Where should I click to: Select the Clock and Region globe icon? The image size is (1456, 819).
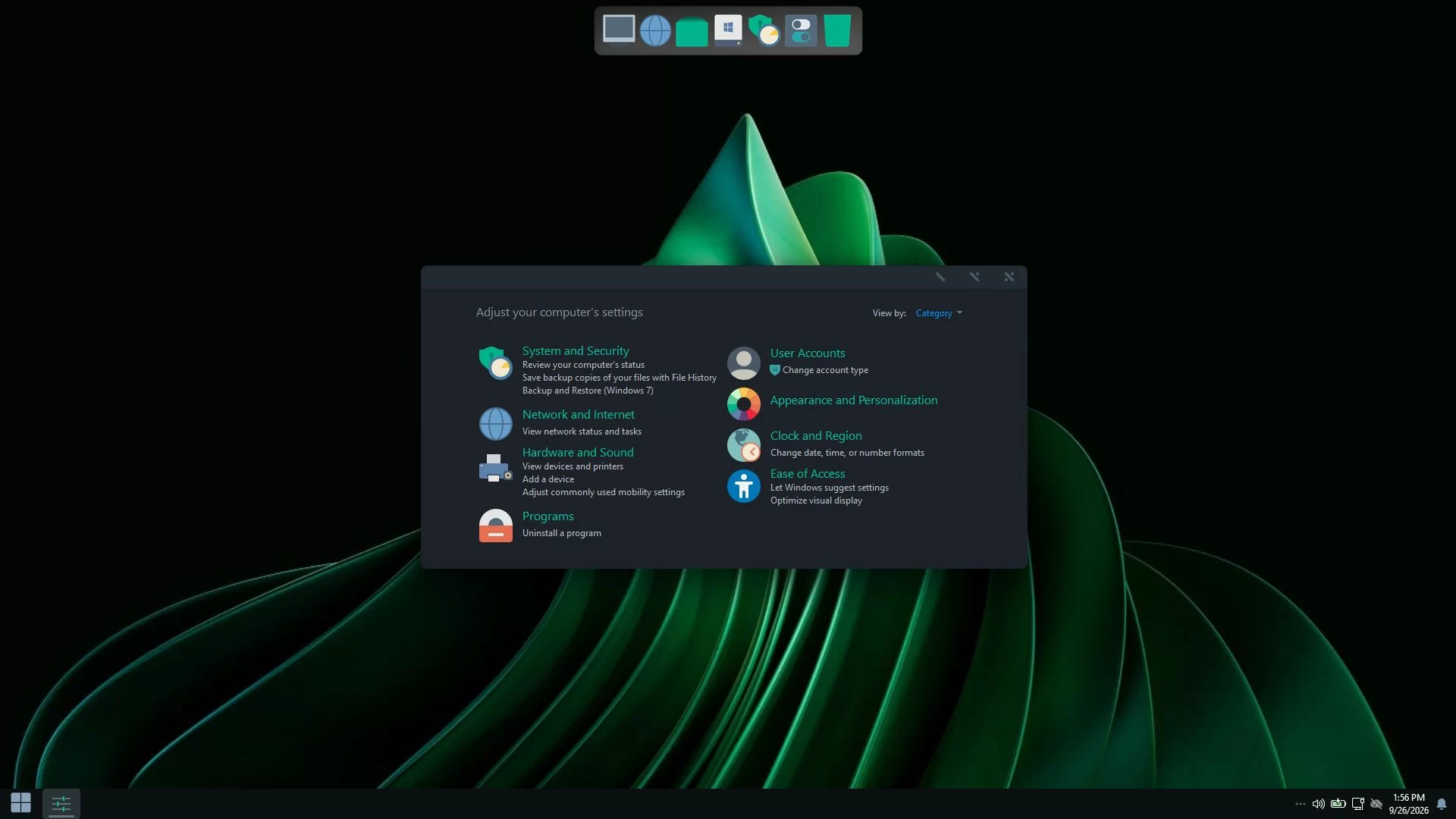[x=743, y=445]
